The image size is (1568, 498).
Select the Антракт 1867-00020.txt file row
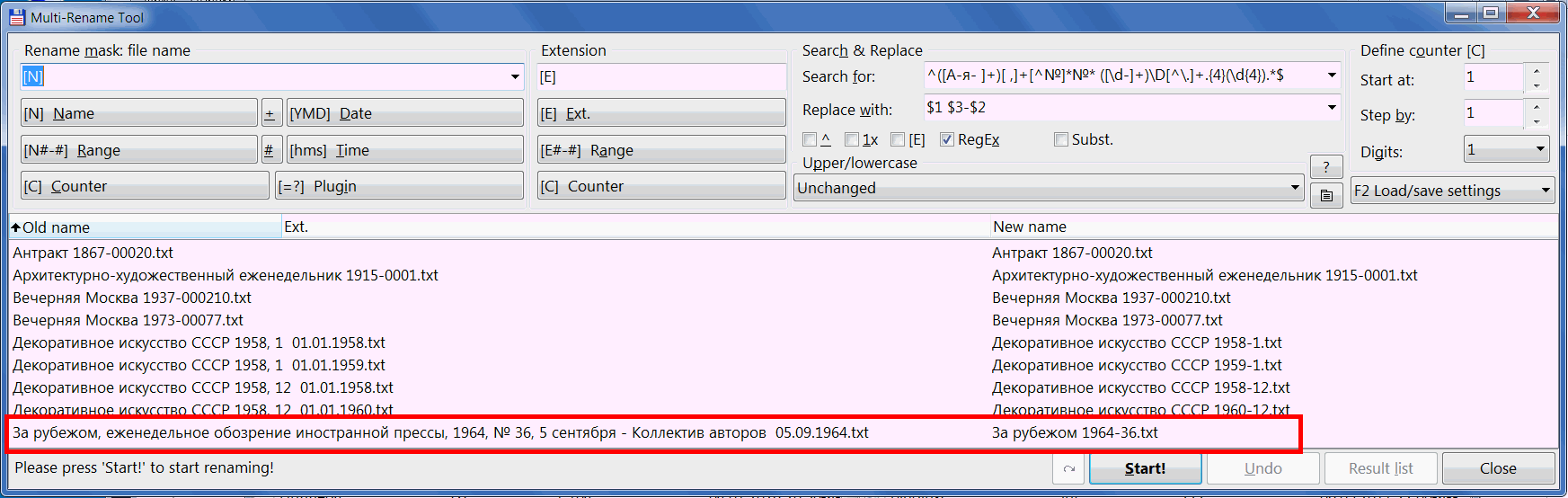93,253
